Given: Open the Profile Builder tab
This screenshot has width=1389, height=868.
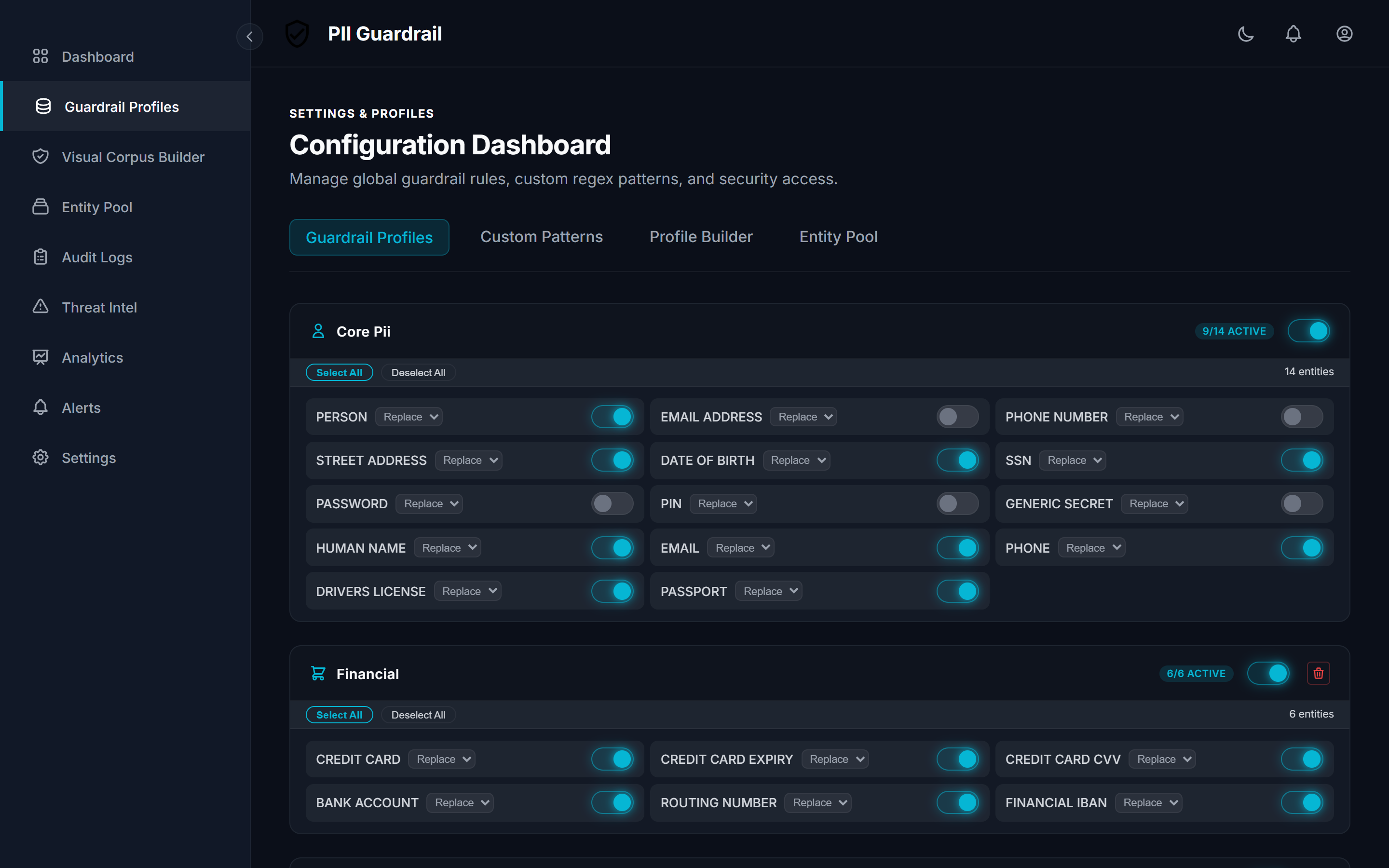Looking at the screenshot, I should [x=701, y=237].
